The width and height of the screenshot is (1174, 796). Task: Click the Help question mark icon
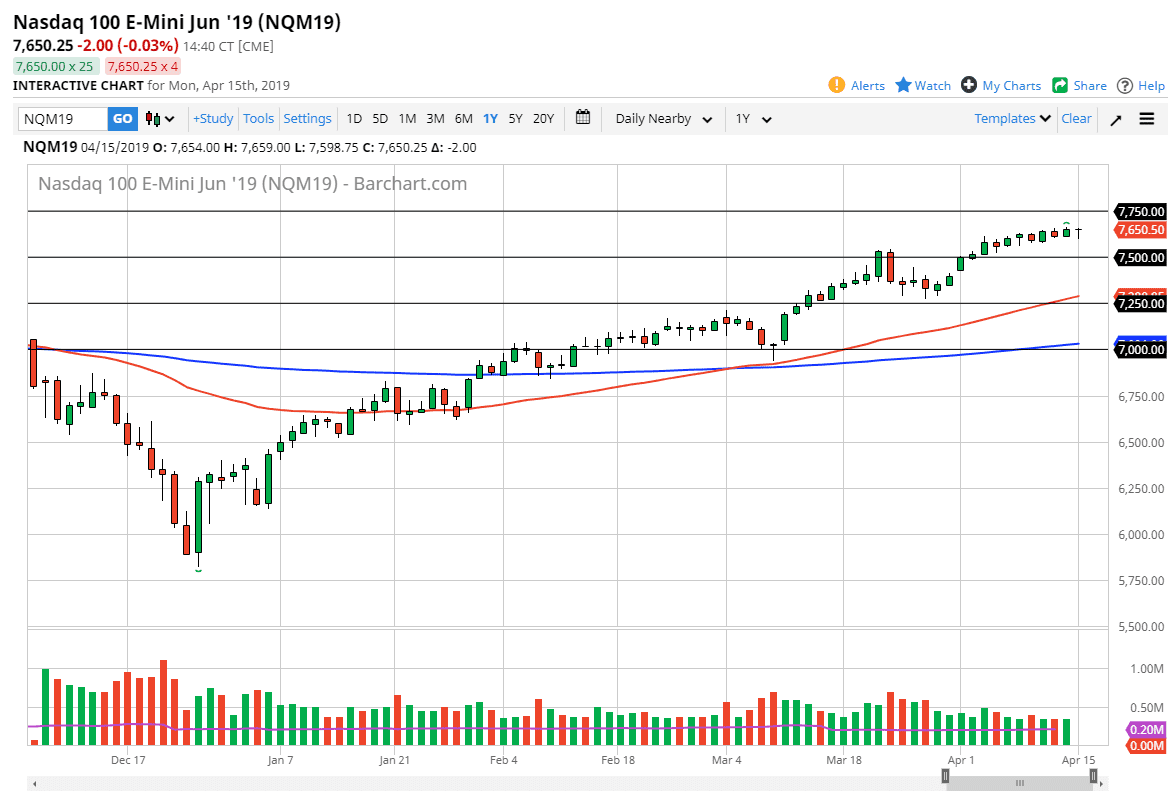tap(1124, 85)
